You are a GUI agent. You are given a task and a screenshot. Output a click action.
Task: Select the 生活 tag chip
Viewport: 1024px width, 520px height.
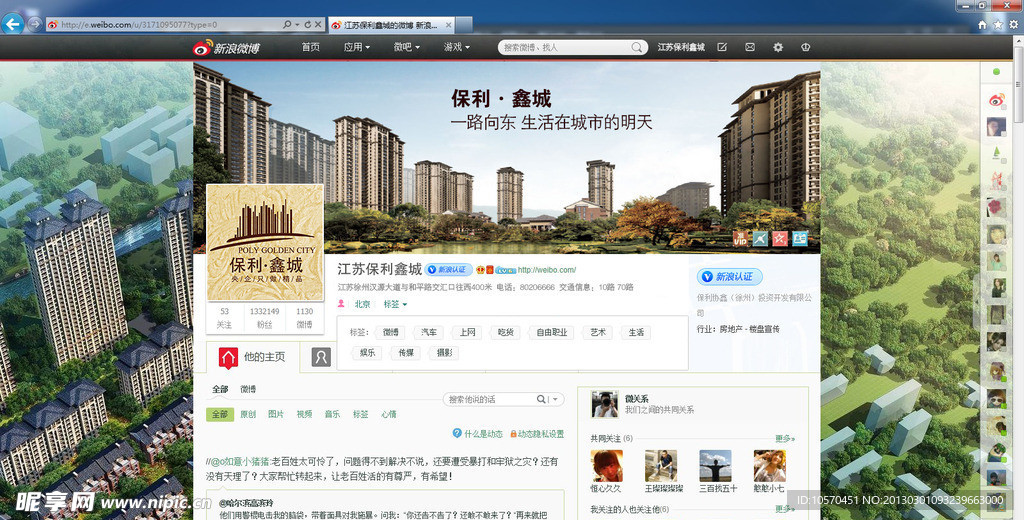[x=636, y=333]
